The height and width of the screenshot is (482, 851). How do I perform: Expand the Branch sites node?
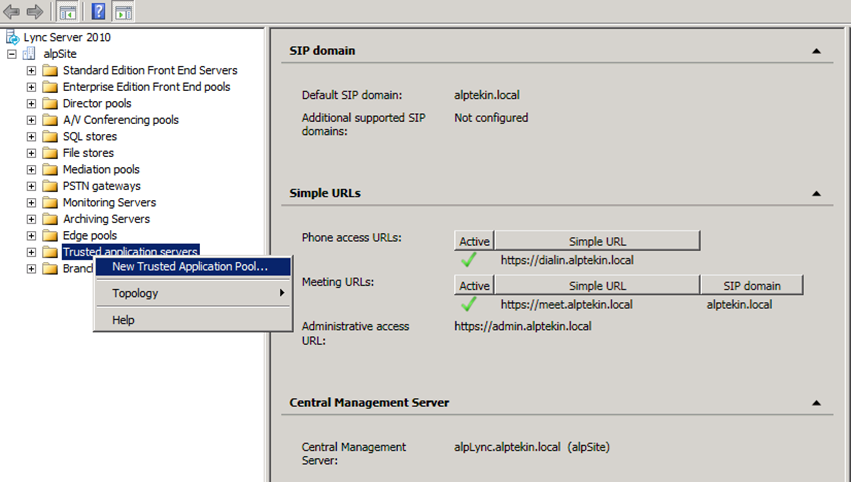pos(31,269)
